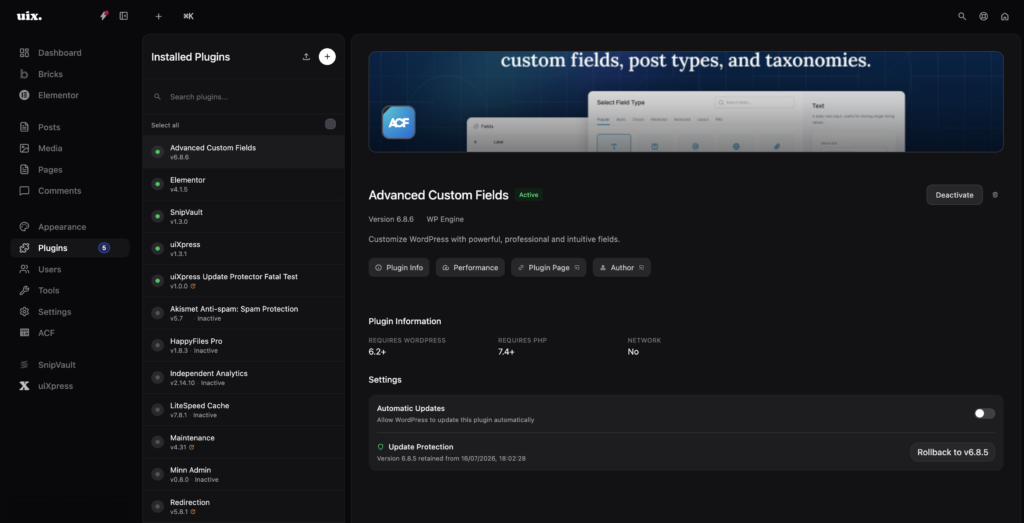Click the Dashboard icon in sidebar

click(24, 53)
